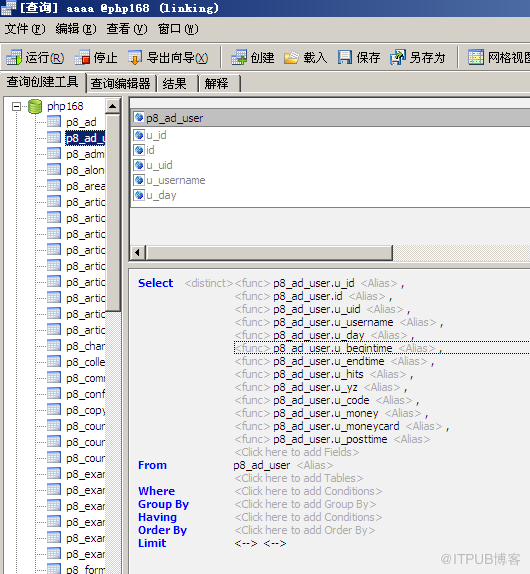Select the Query Builder (查询创建工具) tab
This screenshot has height=574, width=530.
[x=42, y=82]
